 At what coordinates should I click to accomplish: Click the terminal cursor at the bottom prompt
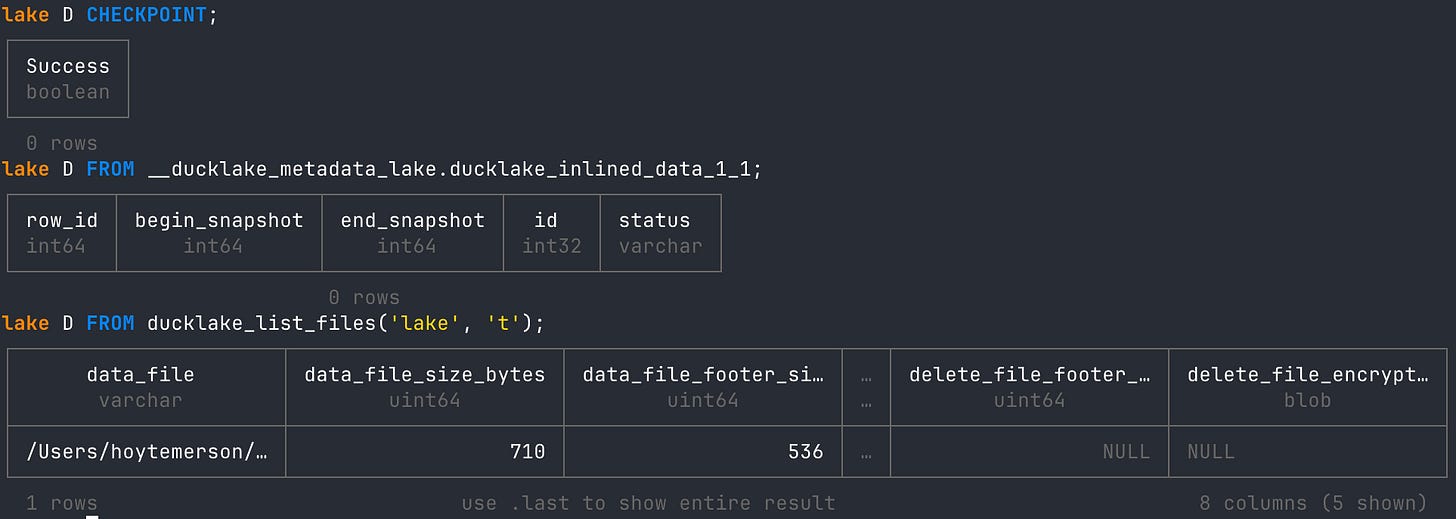click(x=92, y=516)
